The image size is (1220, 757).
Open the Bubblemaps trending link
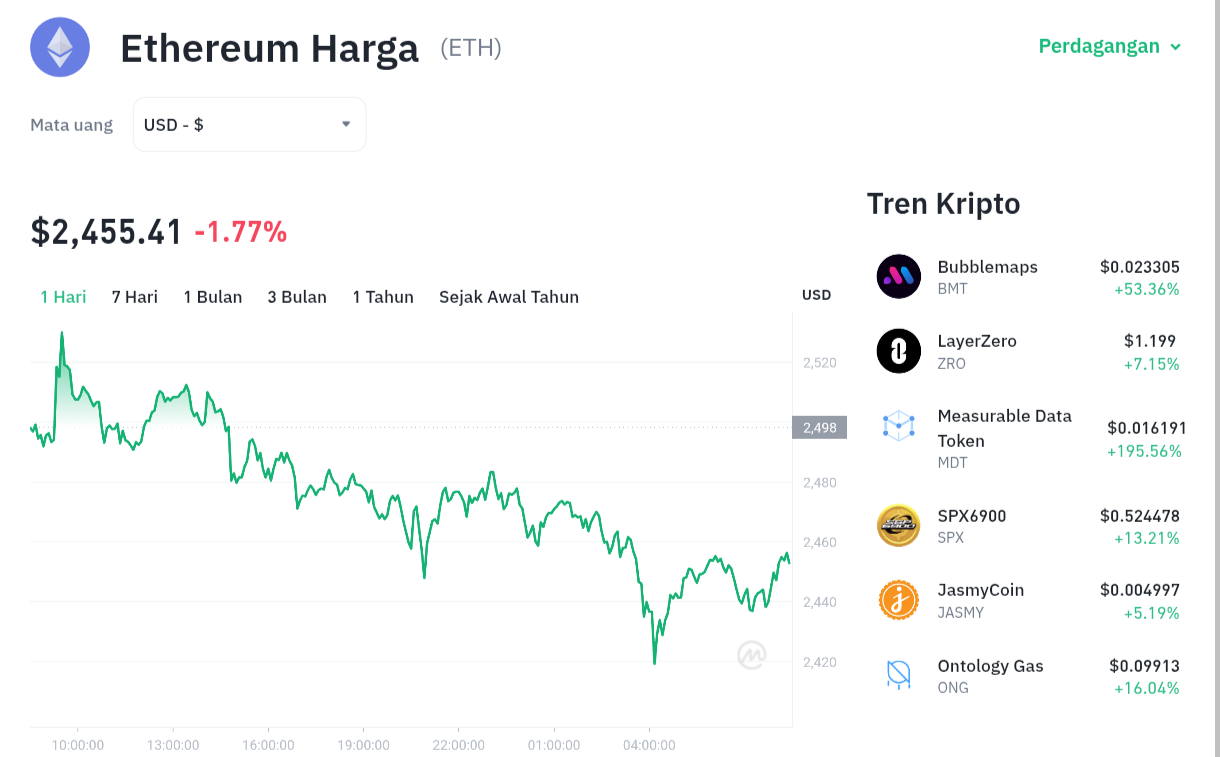pos(1029,277)
